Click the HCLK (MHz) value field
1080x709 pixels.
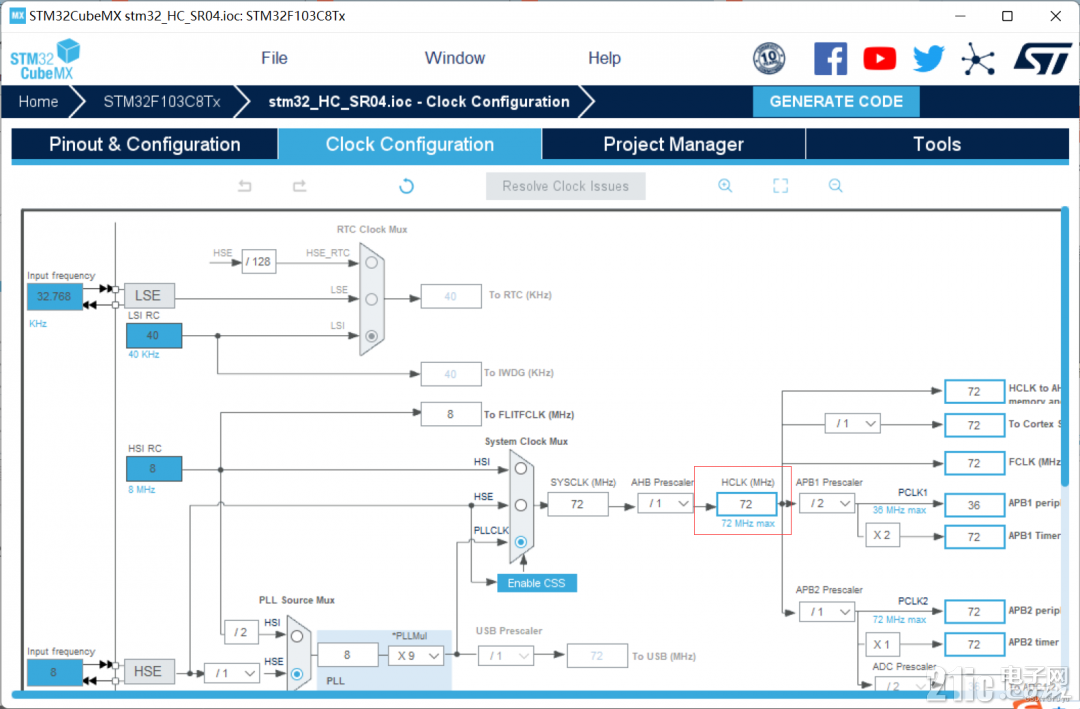click(x=747, y=504)
